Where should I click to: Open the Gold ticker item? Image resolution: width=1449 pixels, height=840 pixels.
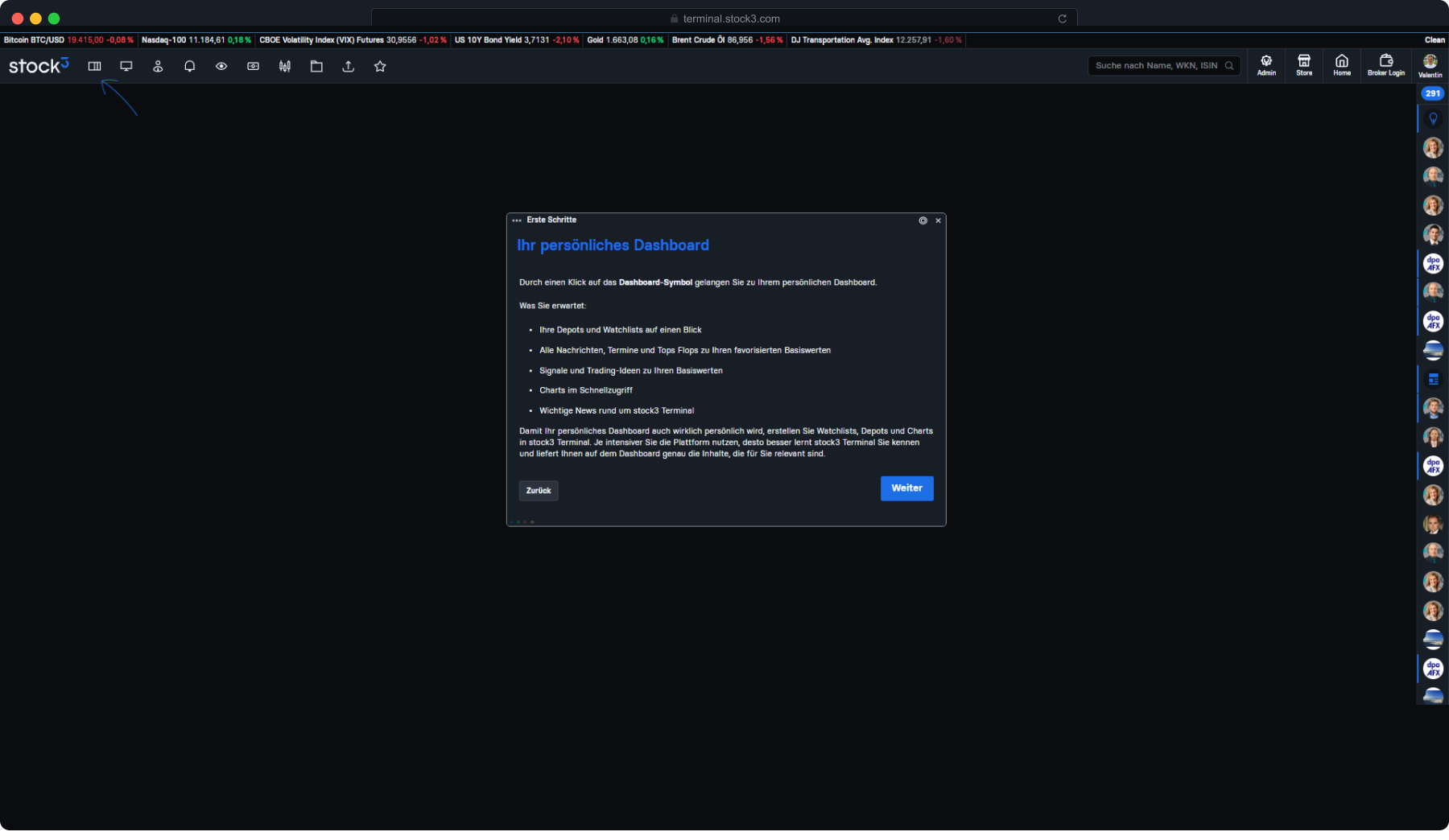click(625, 40)
